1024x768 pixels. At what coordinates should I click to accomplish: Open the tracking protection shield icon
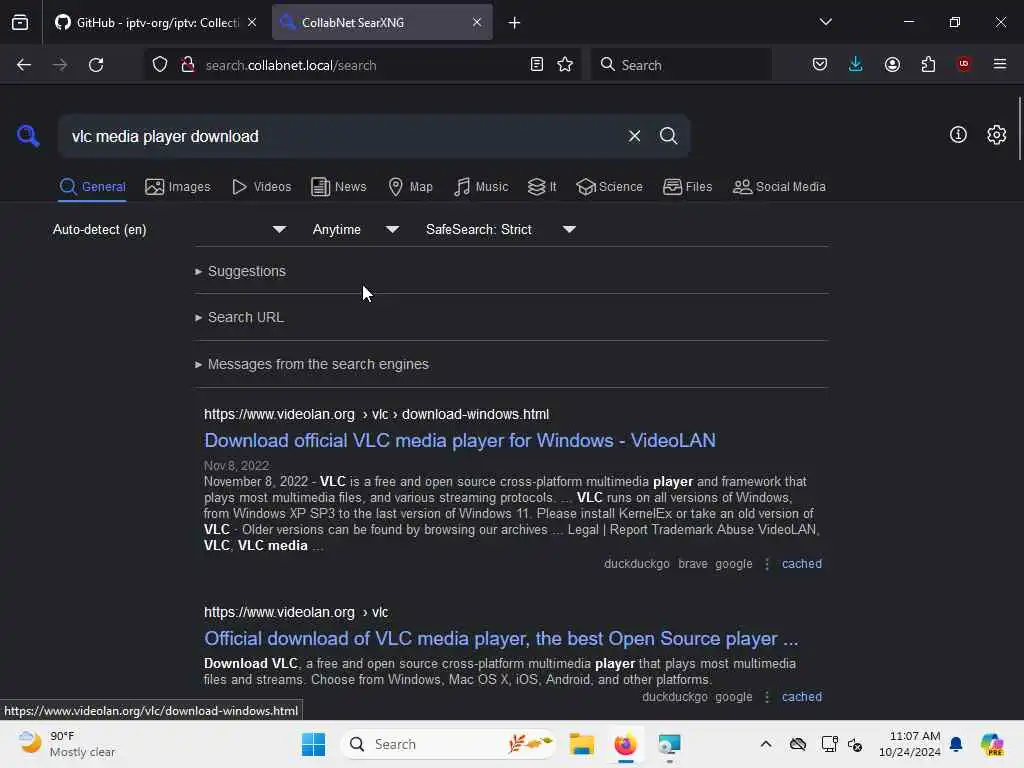[x=160, y=65]
